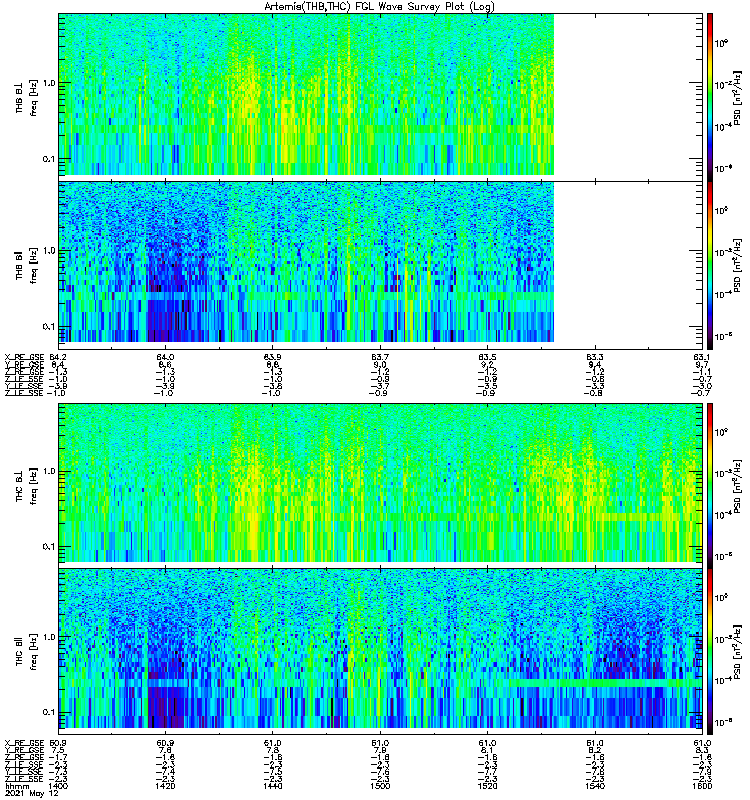Viewport: 750px width, 800px height.
Task: Click the THB X_RE_GSE value '63.7'
Action: pyautogui.click(x=380, y=357)
